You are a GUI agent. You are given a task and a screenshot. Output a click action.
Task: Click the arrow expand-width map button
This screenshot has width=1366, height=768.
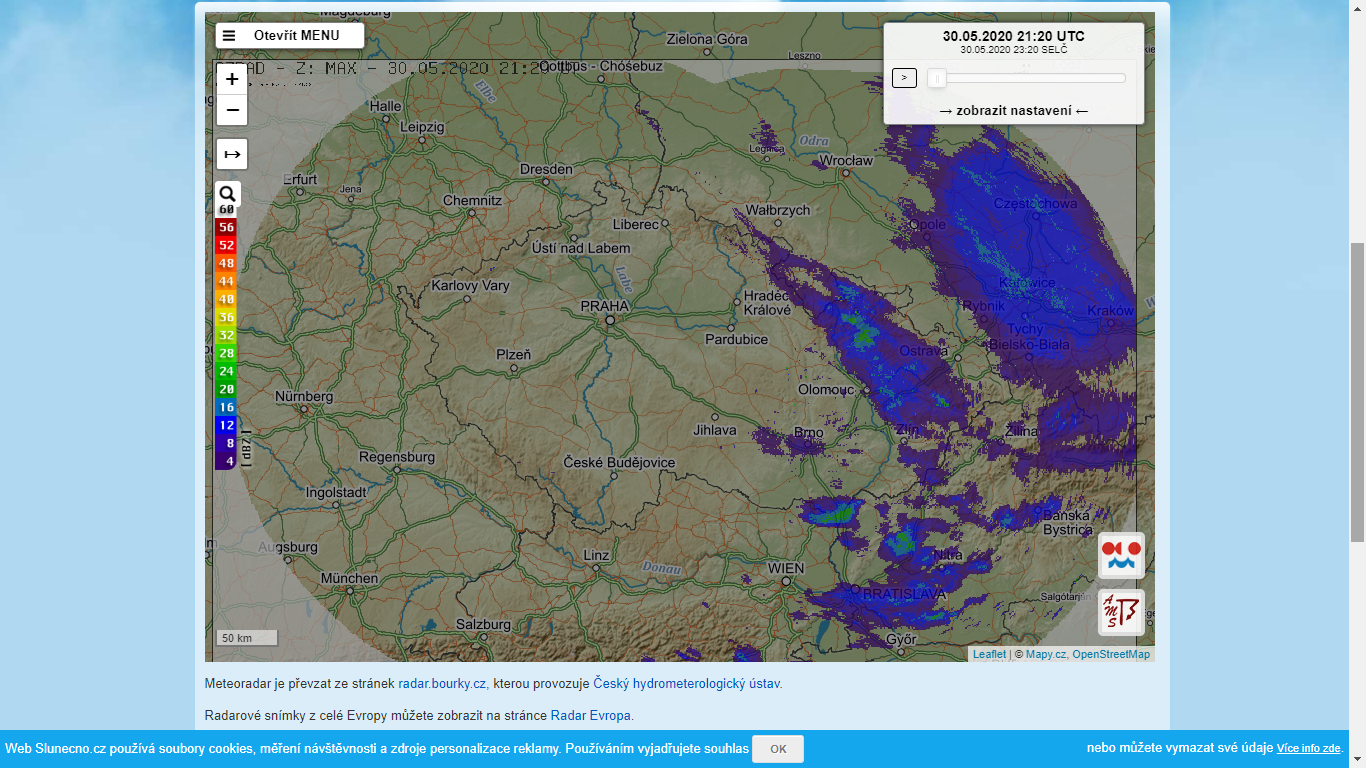[x=232, y=154]
